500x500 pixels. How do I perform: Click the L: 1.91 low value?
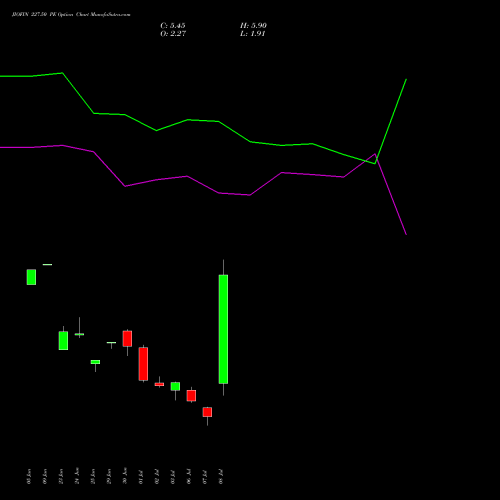[x=253, y=34]
